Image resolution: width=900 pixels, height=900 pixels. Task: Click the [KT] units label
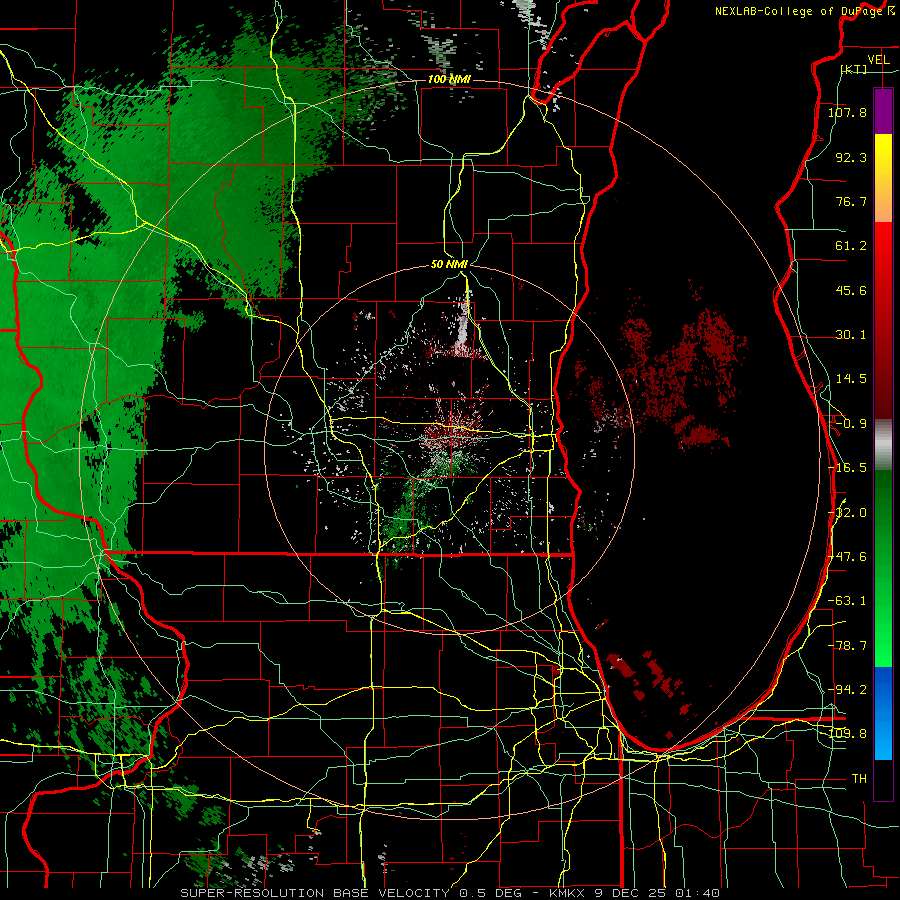pos(854,69)
